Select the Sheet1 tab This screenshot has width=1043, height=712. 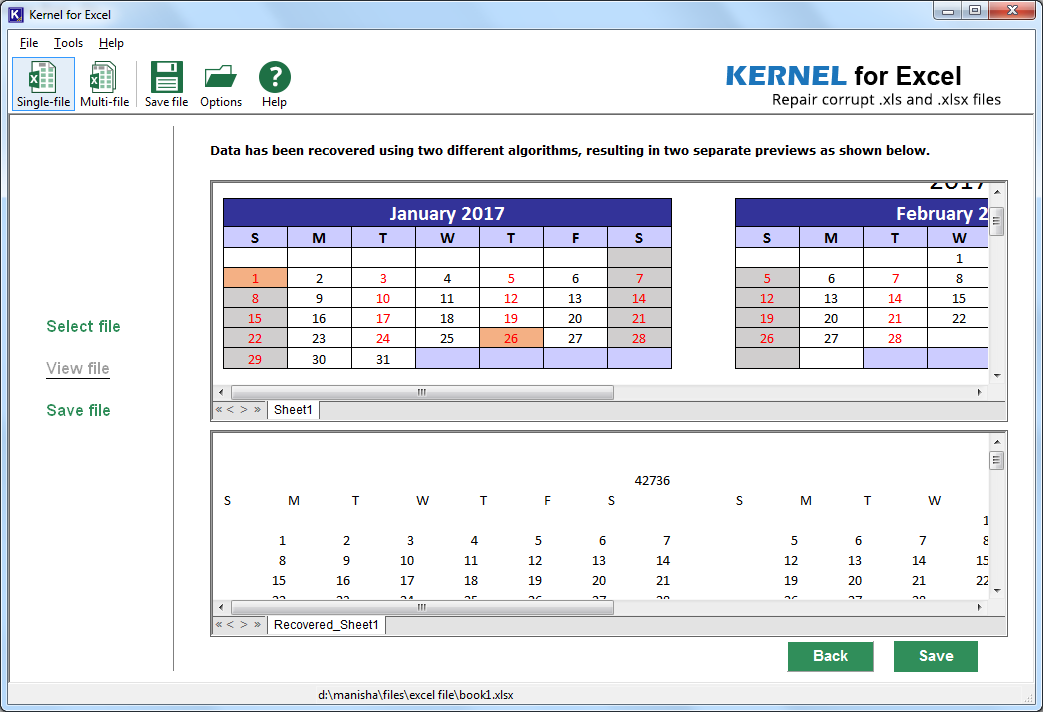click(x=293, y=410)
